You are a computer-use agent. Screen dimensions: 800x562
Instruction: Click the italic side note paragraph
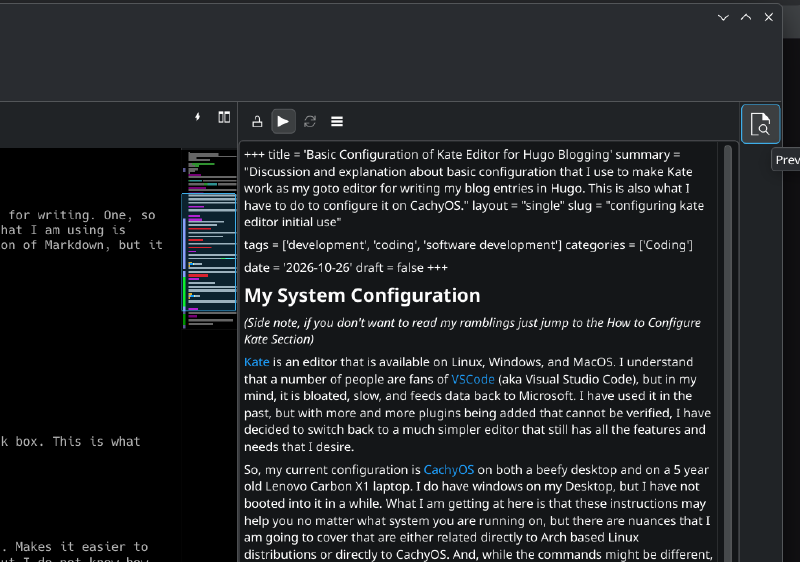[472, 331]
